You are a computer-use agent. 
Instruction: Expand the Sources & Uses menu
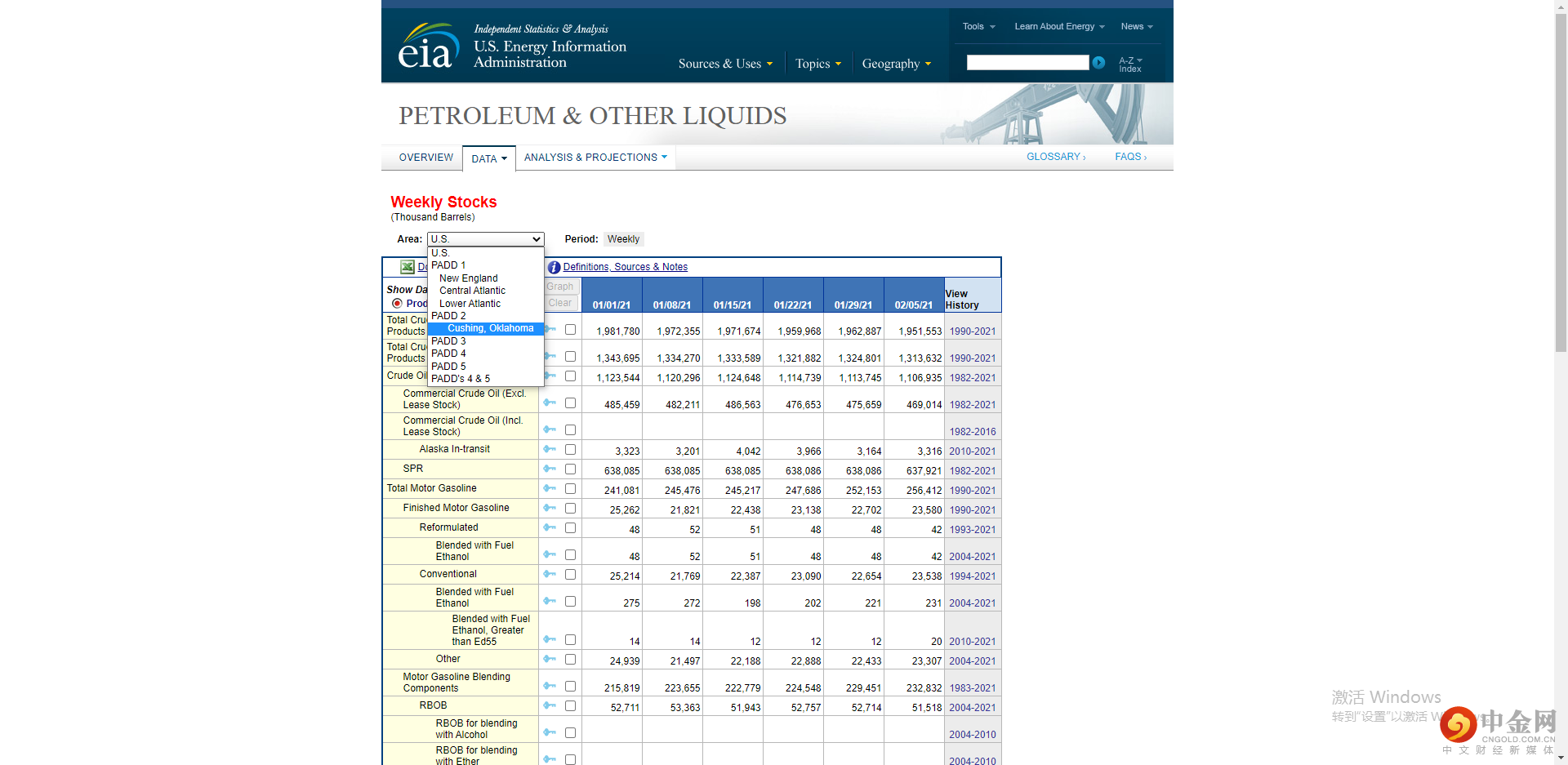724,64
